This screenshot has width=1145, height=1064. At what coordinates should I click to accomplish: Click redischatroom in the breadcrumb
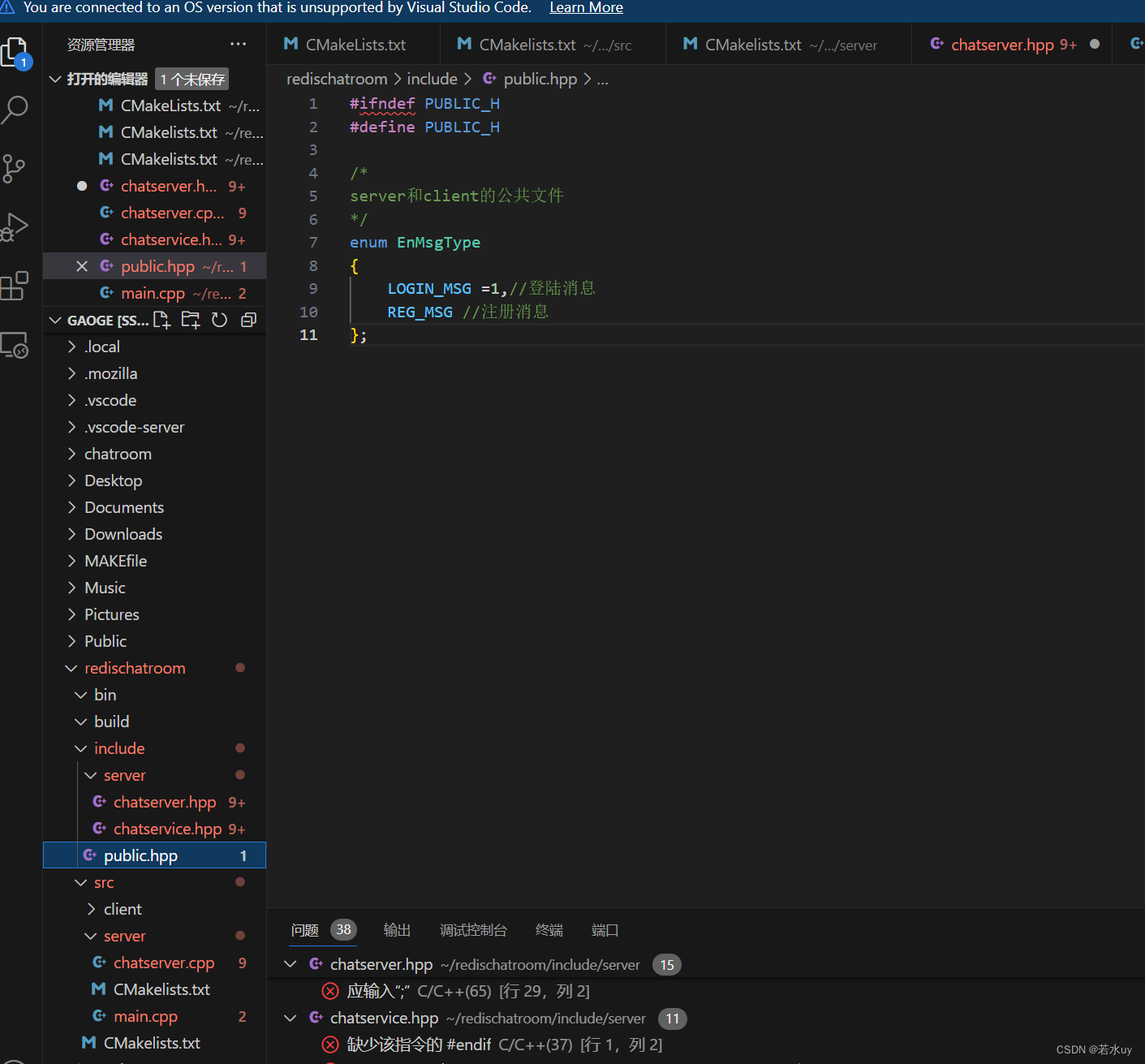point(337,79)
